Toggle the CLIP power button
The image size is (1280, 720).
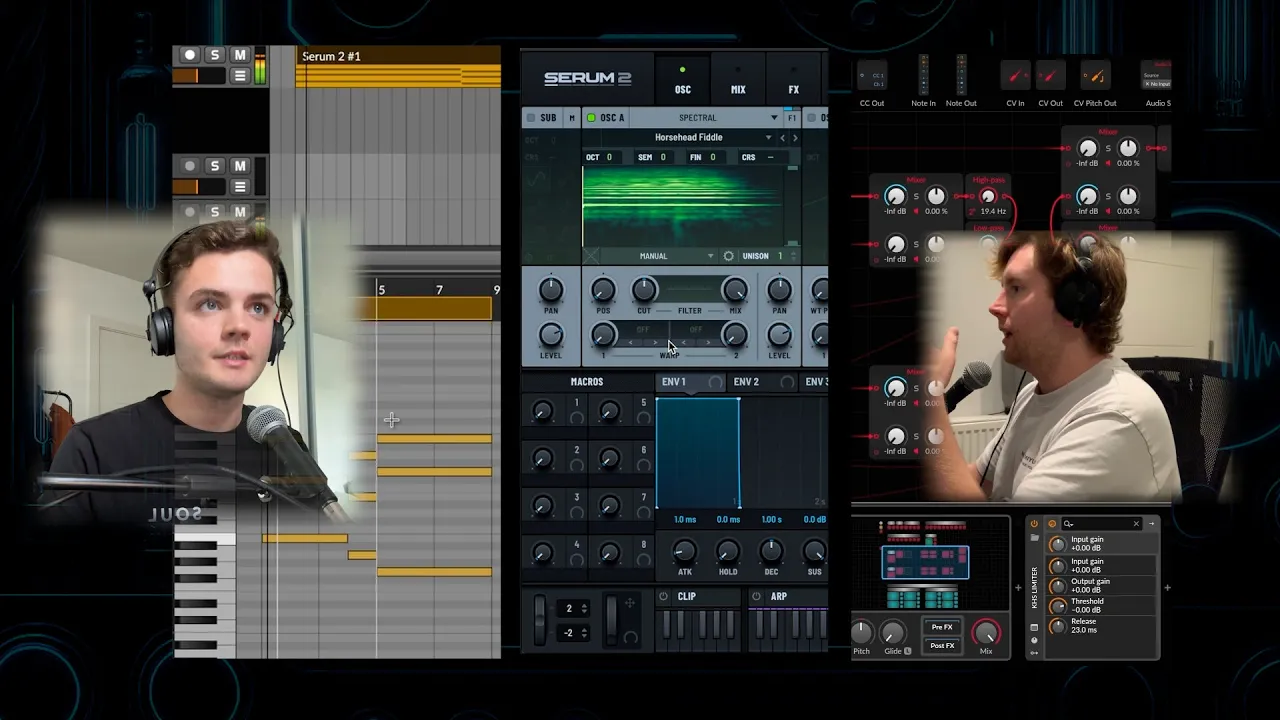pos(663,597)
